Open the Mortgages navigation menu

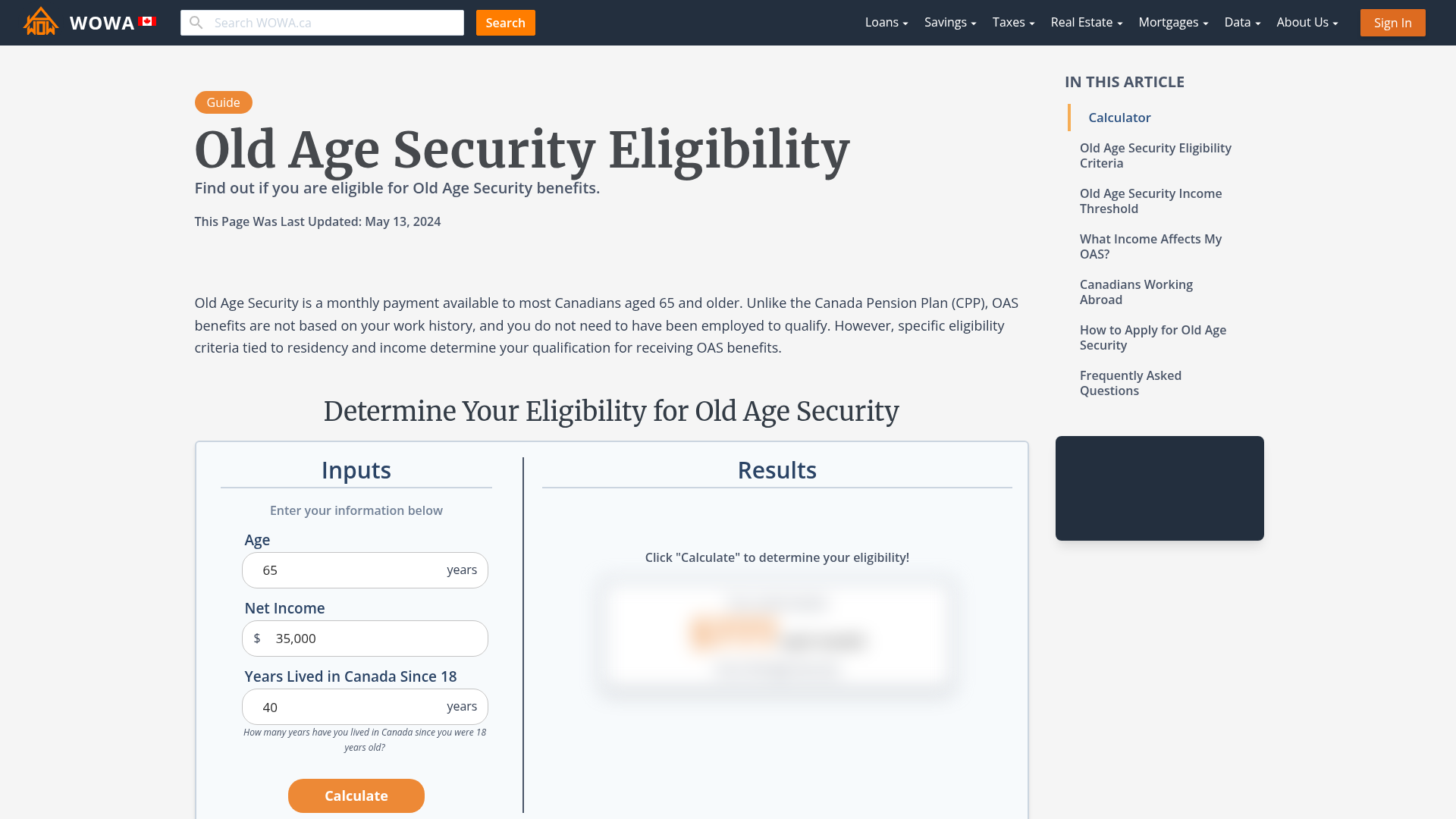point(1168,23)
